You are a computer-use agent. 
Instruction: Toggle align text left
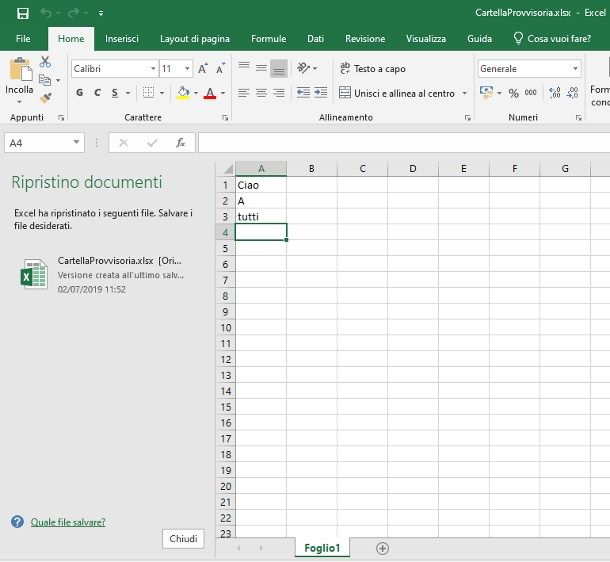244,93
